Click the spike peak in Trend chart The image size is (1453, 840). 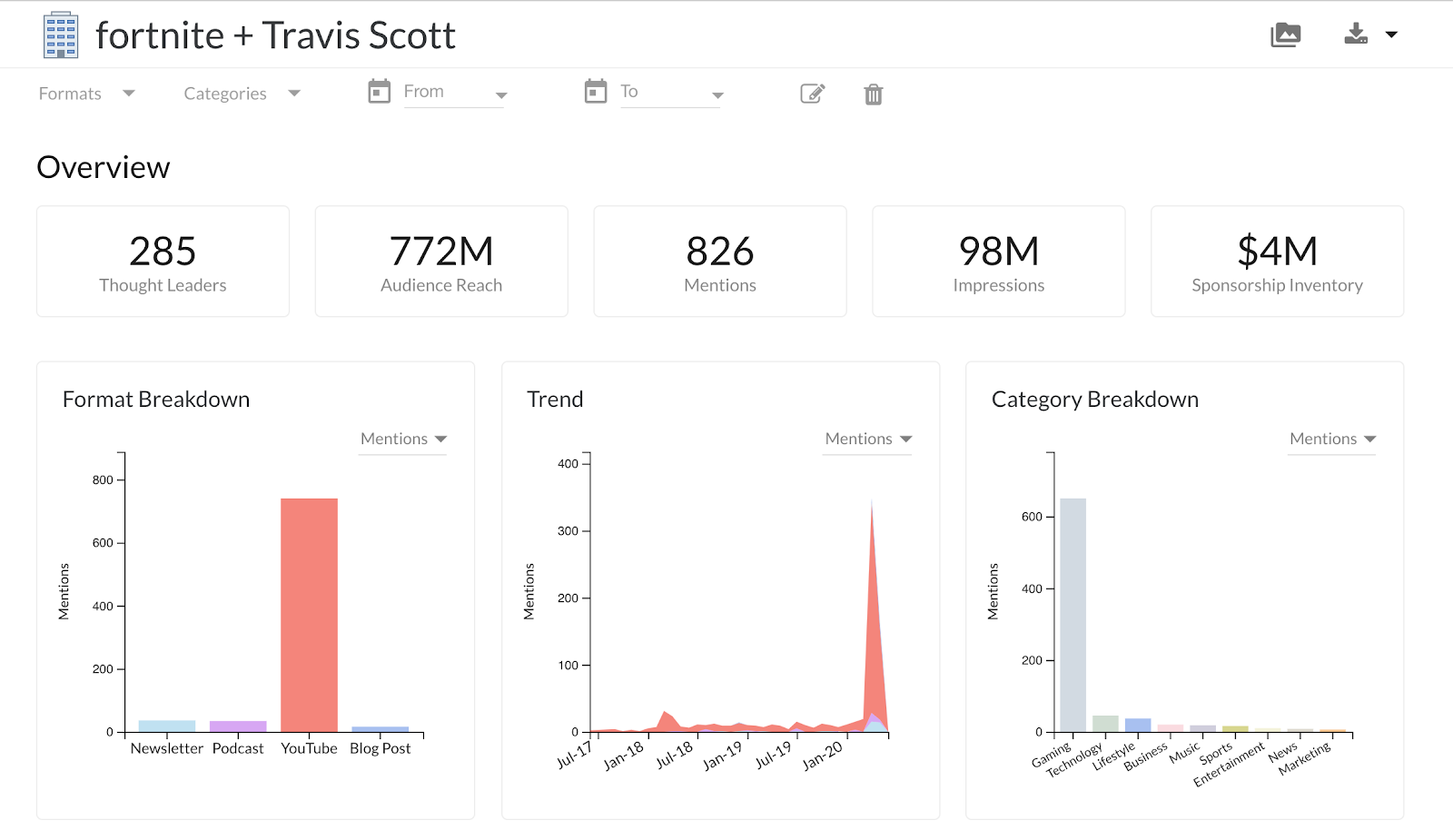point(872,502)
